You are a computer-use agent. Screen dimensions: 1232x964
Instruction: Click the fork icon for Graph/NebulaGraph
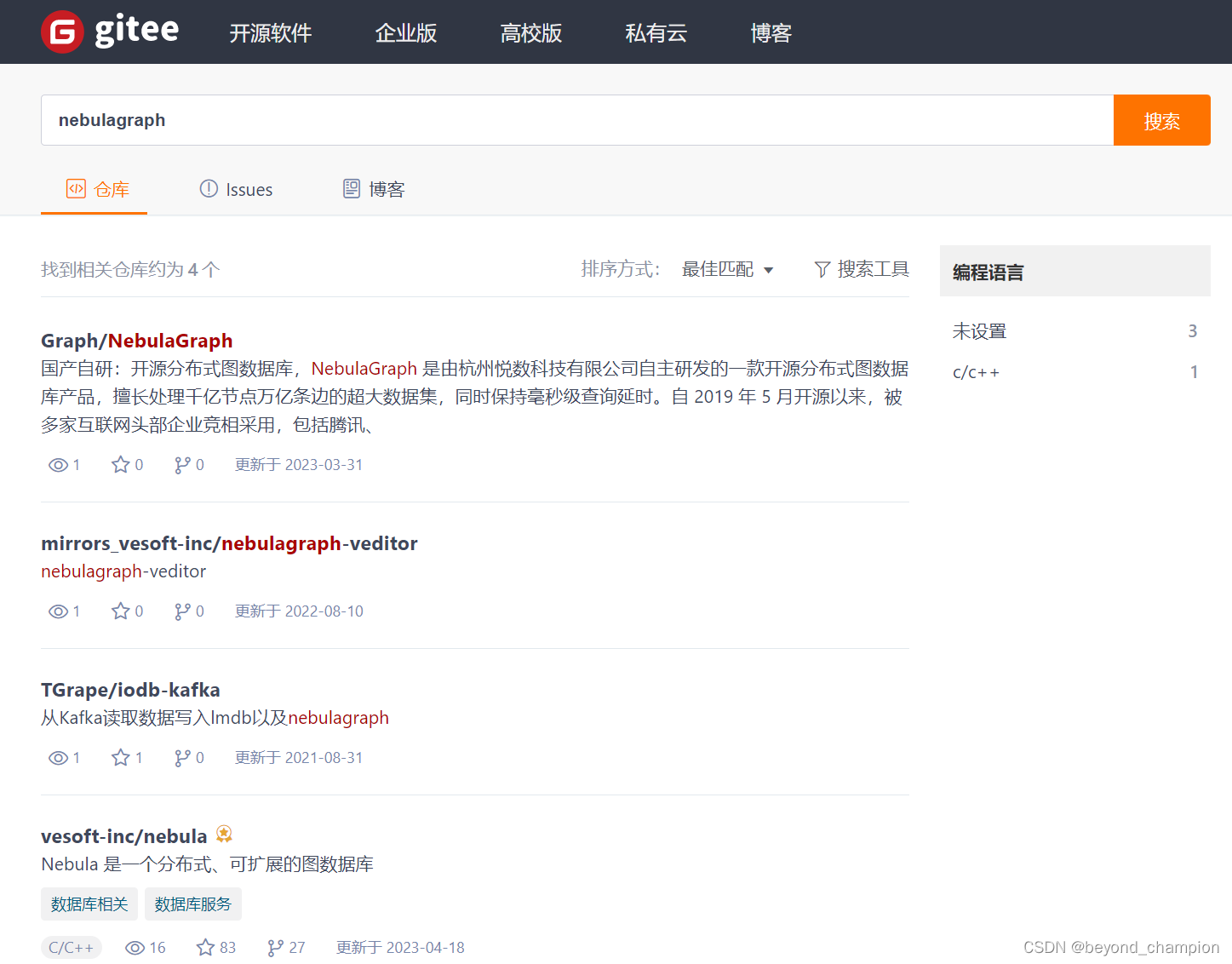click(182, 465)
